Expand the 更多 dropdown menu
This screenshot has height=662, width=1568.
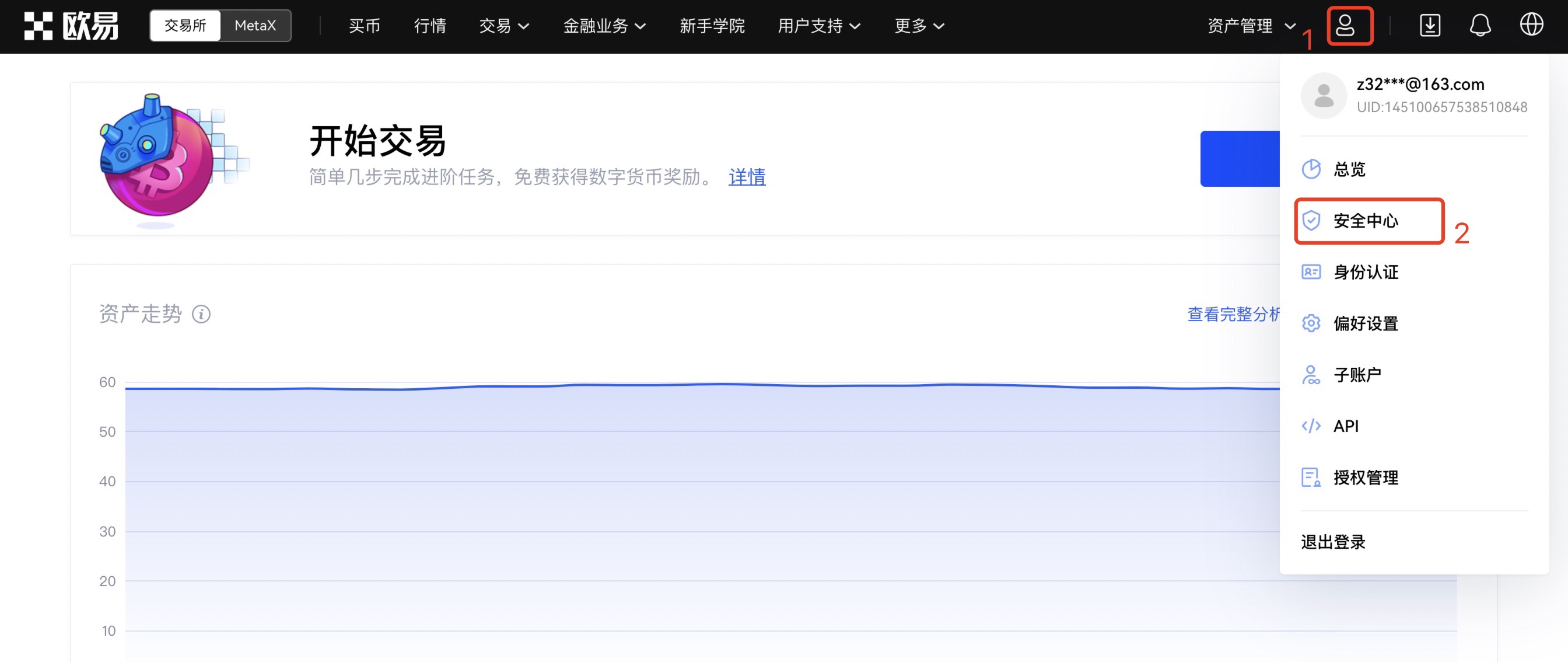[919, 26]
